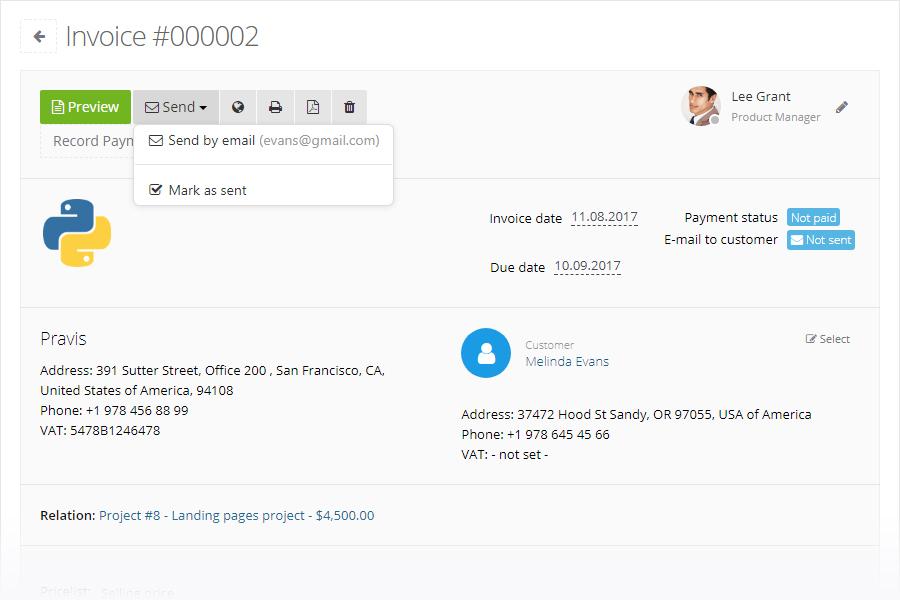Open Lee Grant's name
The image size is (900, 600).
(x=761, y=96)
